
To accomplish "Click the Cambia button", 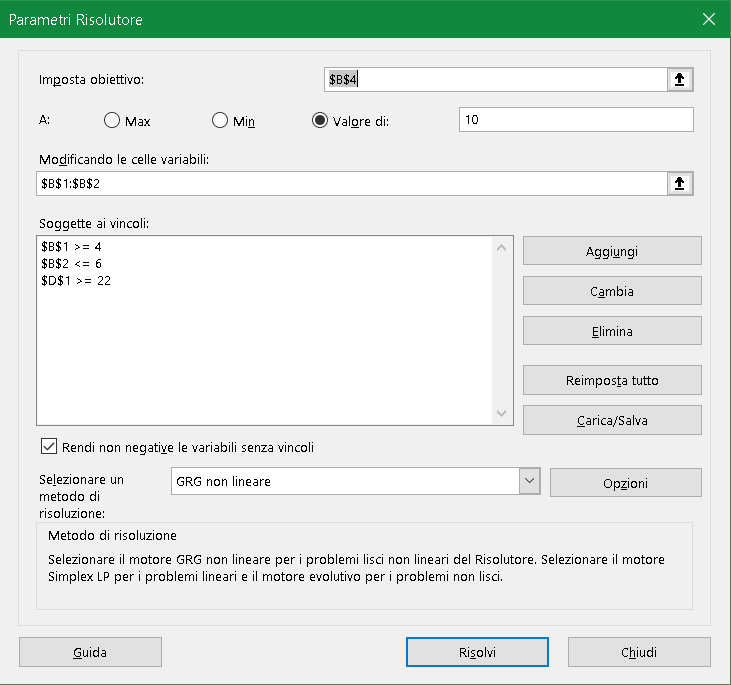I will [x=612, y=291].
